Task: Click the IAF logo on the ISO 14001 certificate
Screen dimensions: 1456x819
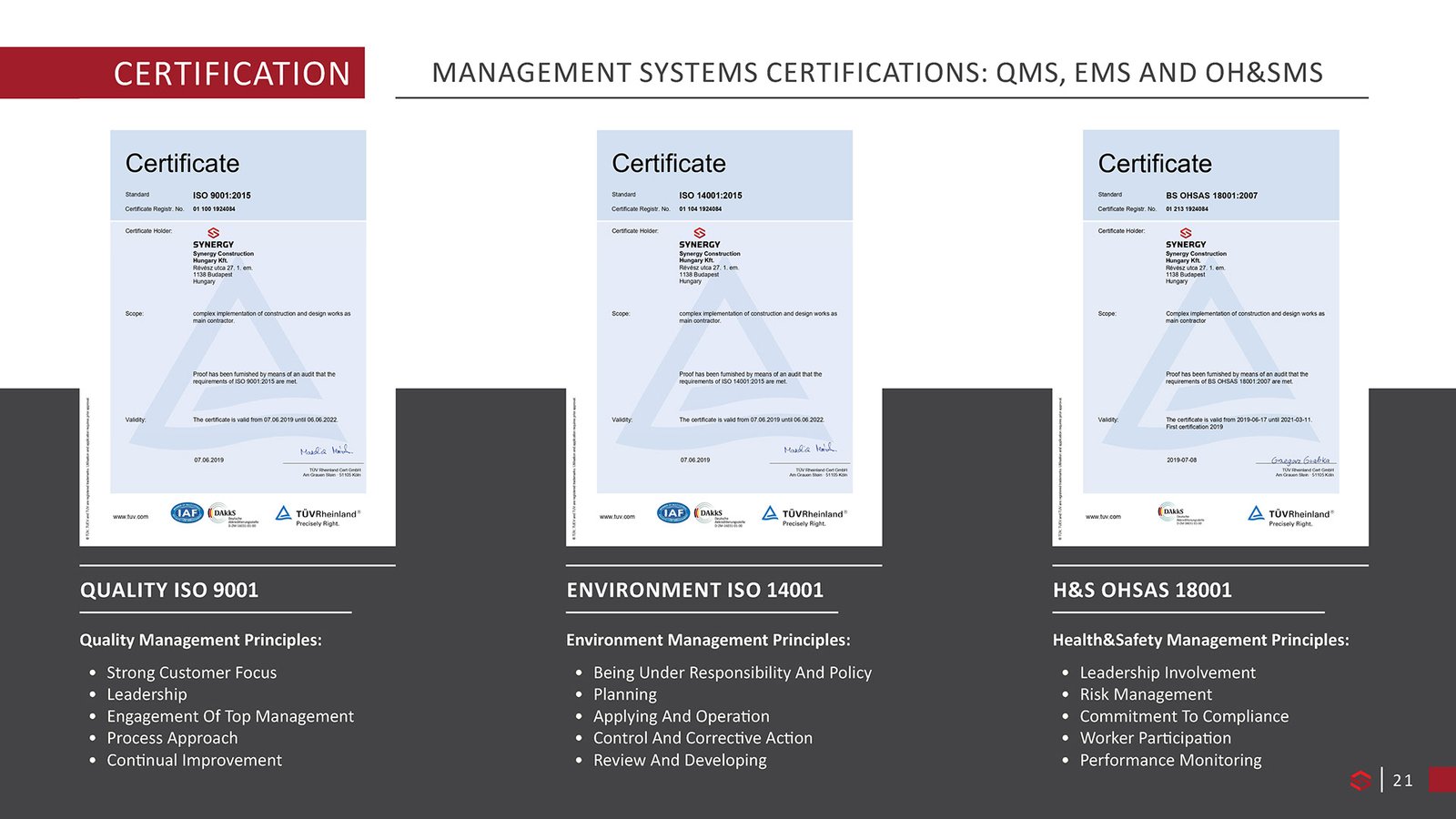Action: click(x=673, y=513)
